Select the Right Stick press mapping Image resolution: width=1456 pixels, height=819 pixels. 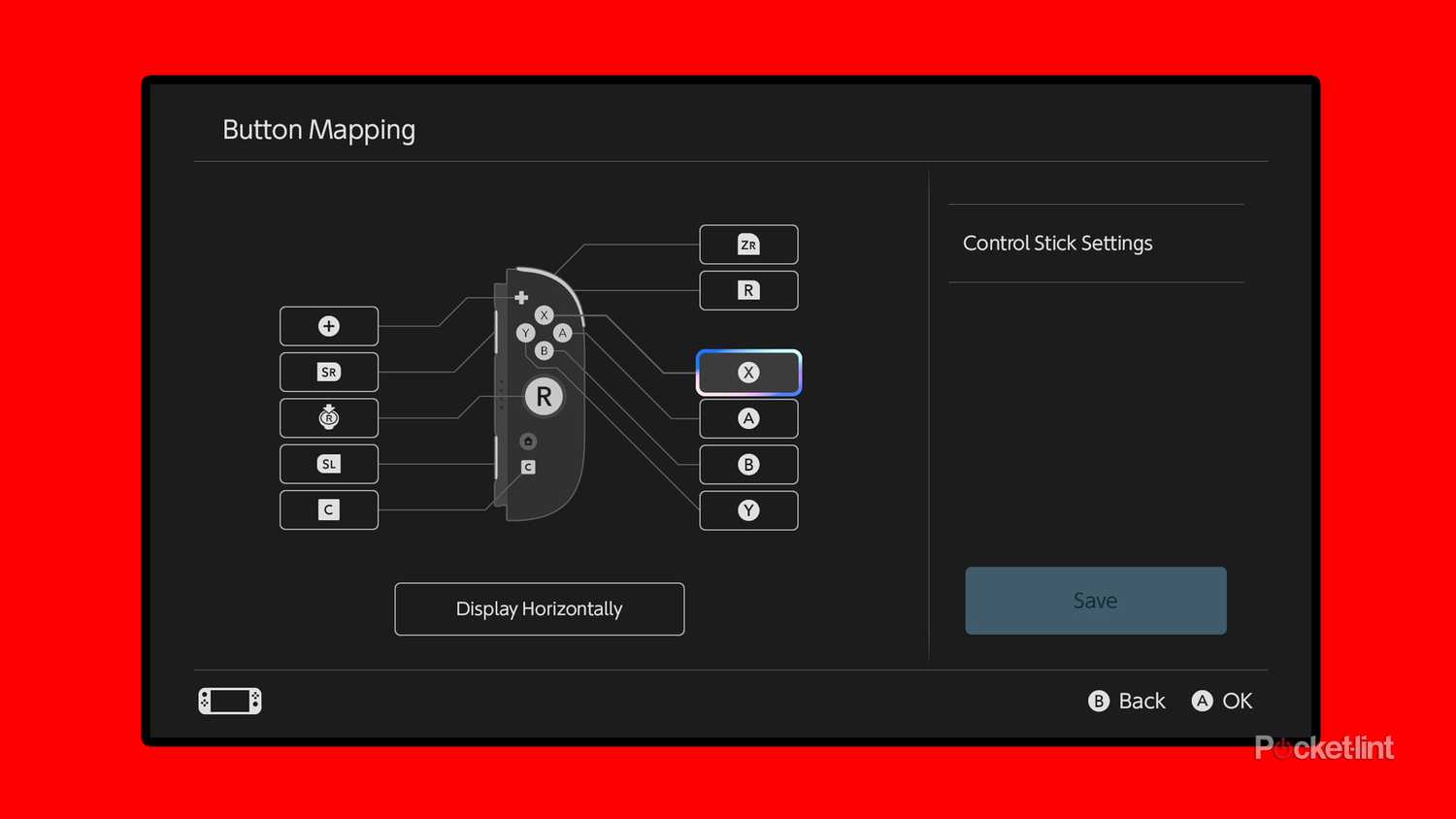click(328, 417)
